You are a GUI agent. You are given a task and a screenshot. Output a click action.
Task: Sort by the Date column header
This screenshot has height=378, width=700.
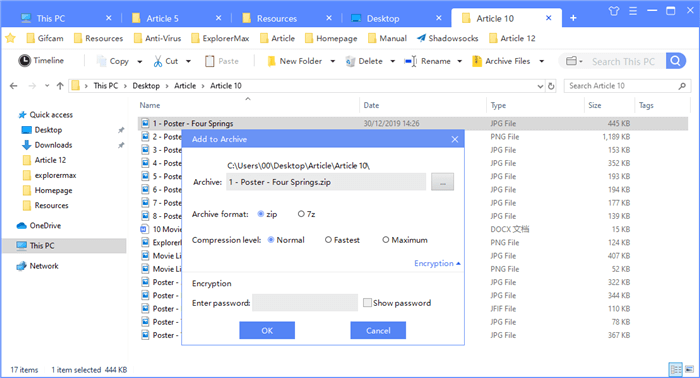tap(371, 105)
